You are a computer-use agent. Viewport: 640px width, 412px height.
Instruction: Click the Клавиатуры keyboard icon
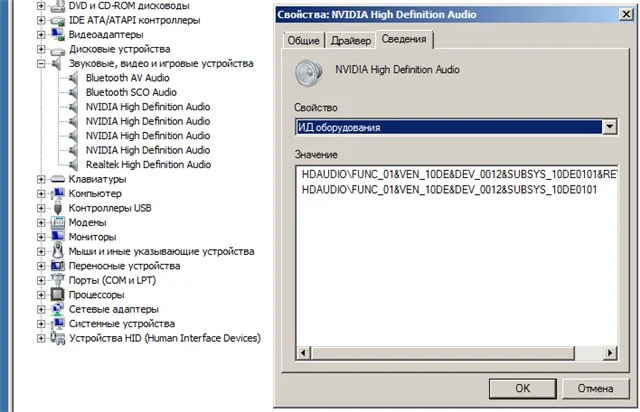point(58,179)
